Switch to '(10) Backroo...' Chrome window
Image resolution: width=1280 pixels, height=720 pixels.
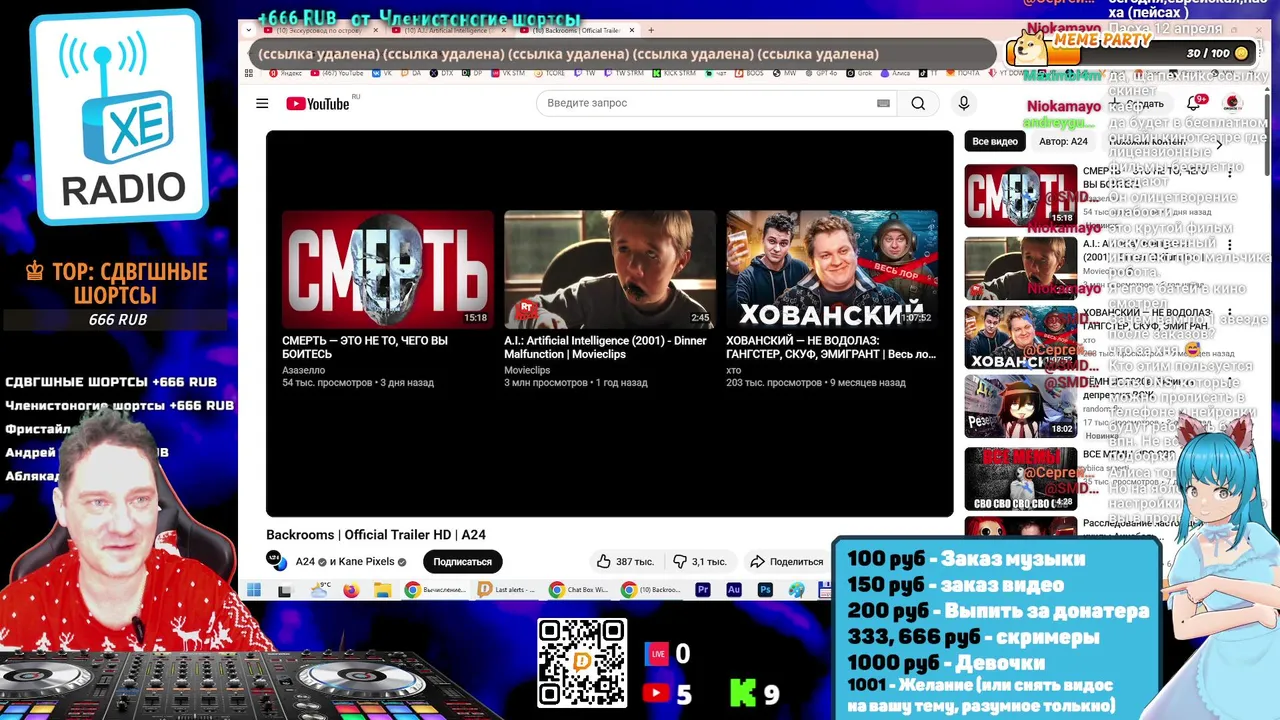click(651, 590)
